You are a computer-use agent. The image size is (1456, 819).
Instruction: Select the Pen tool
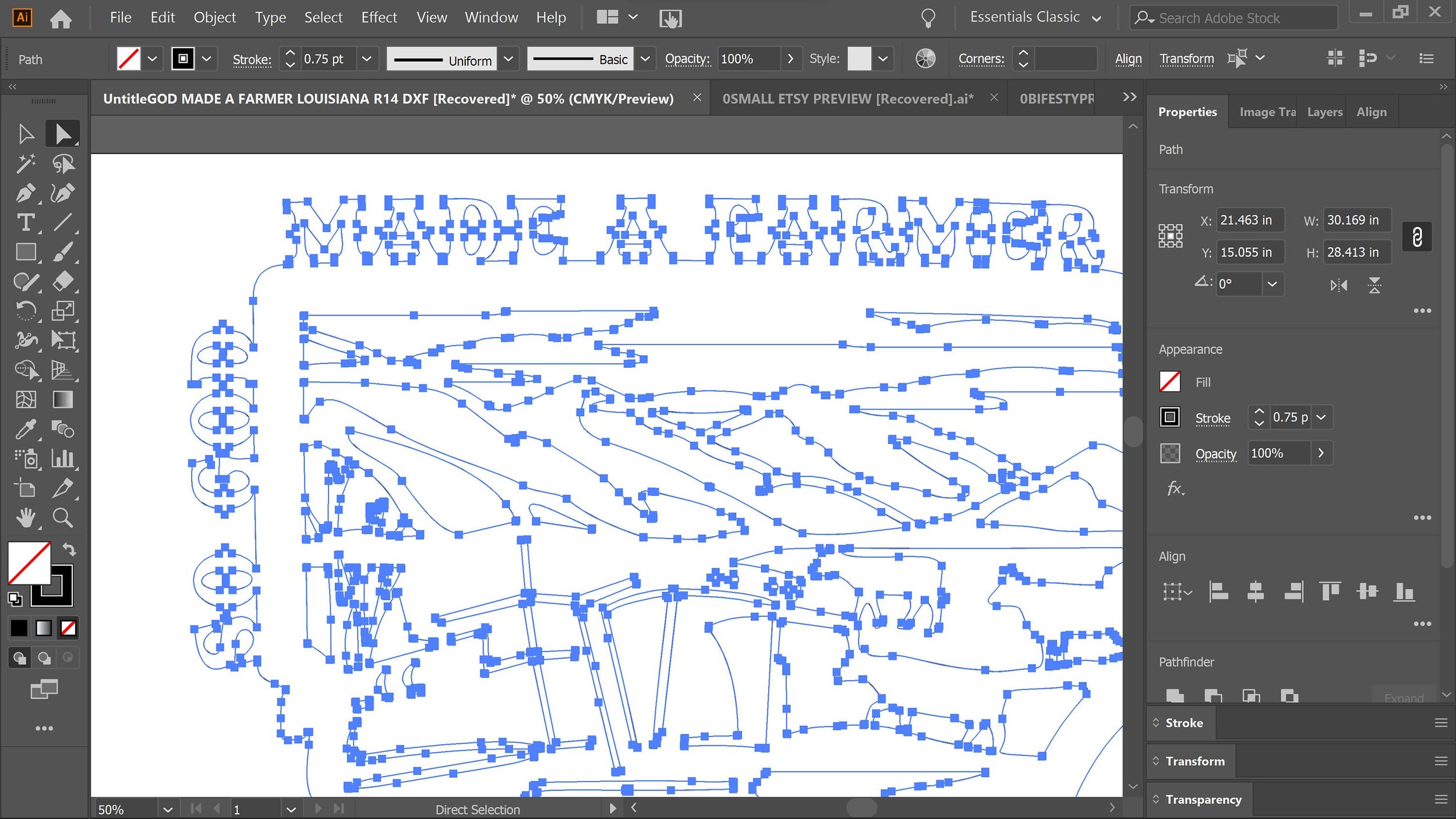26,193
